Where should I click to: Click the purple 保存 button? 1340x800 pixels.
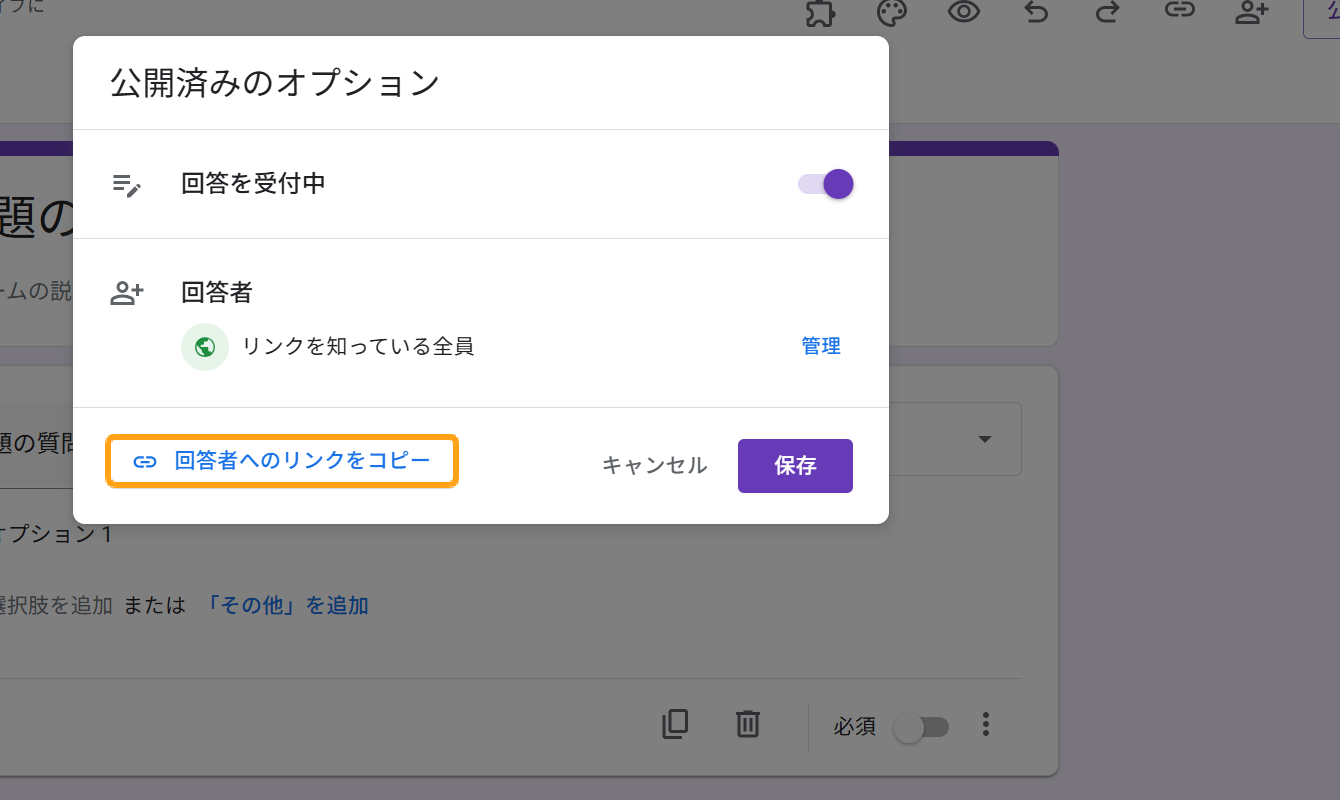795,466
